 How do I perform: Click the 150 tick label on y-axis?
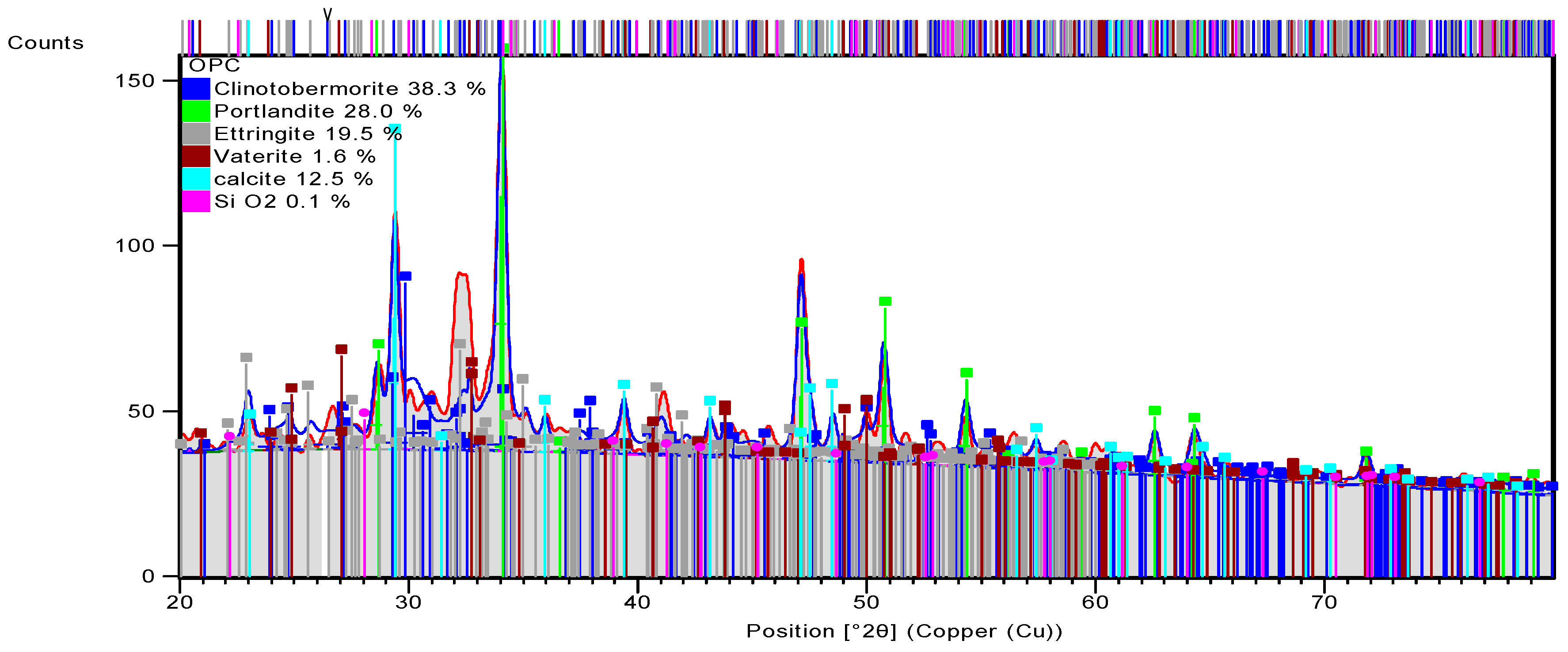click(135, 81)
